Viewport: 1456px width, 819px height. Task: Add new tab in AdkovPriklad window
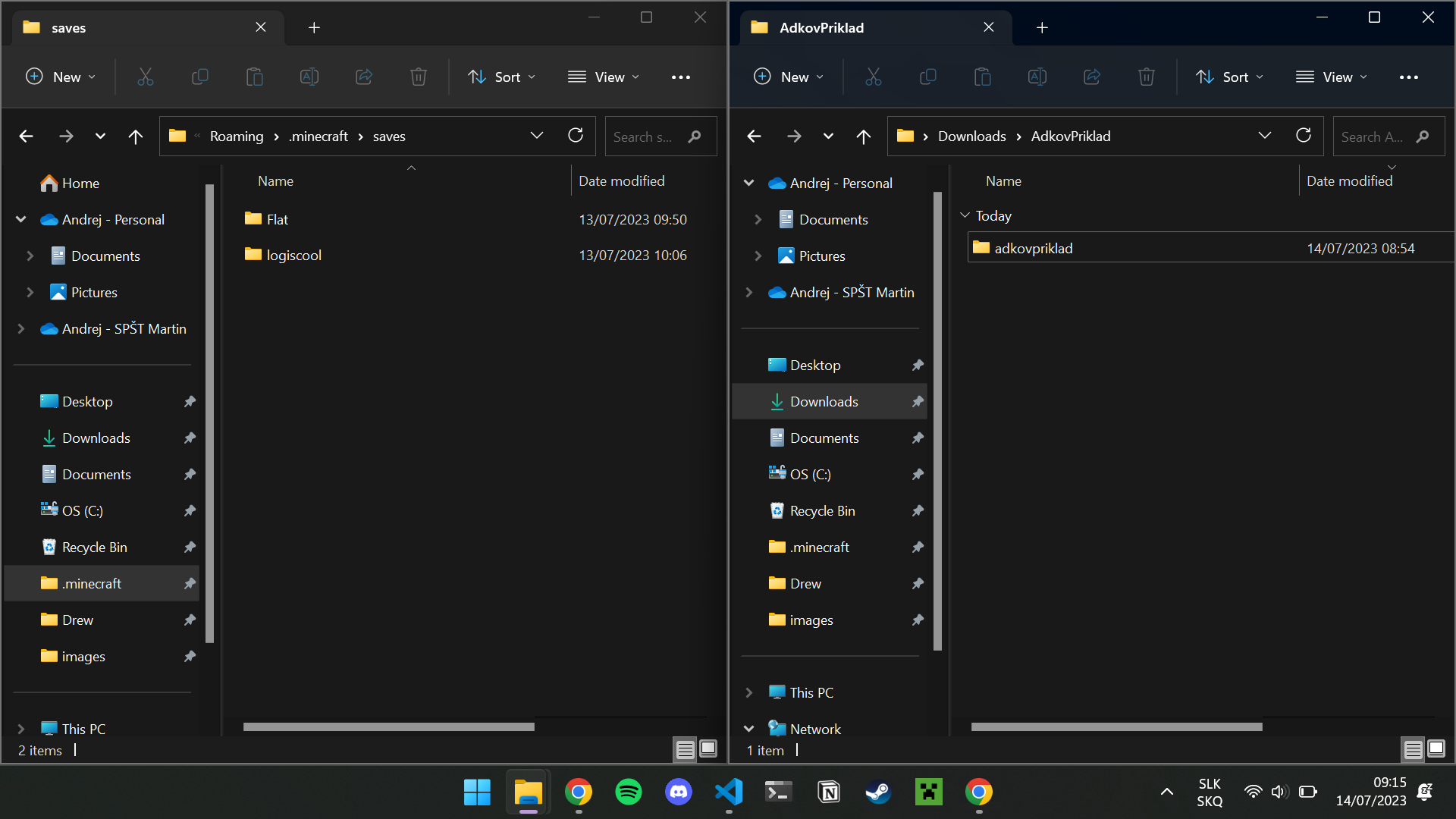pyautogui.click(x=1042, y=27)
